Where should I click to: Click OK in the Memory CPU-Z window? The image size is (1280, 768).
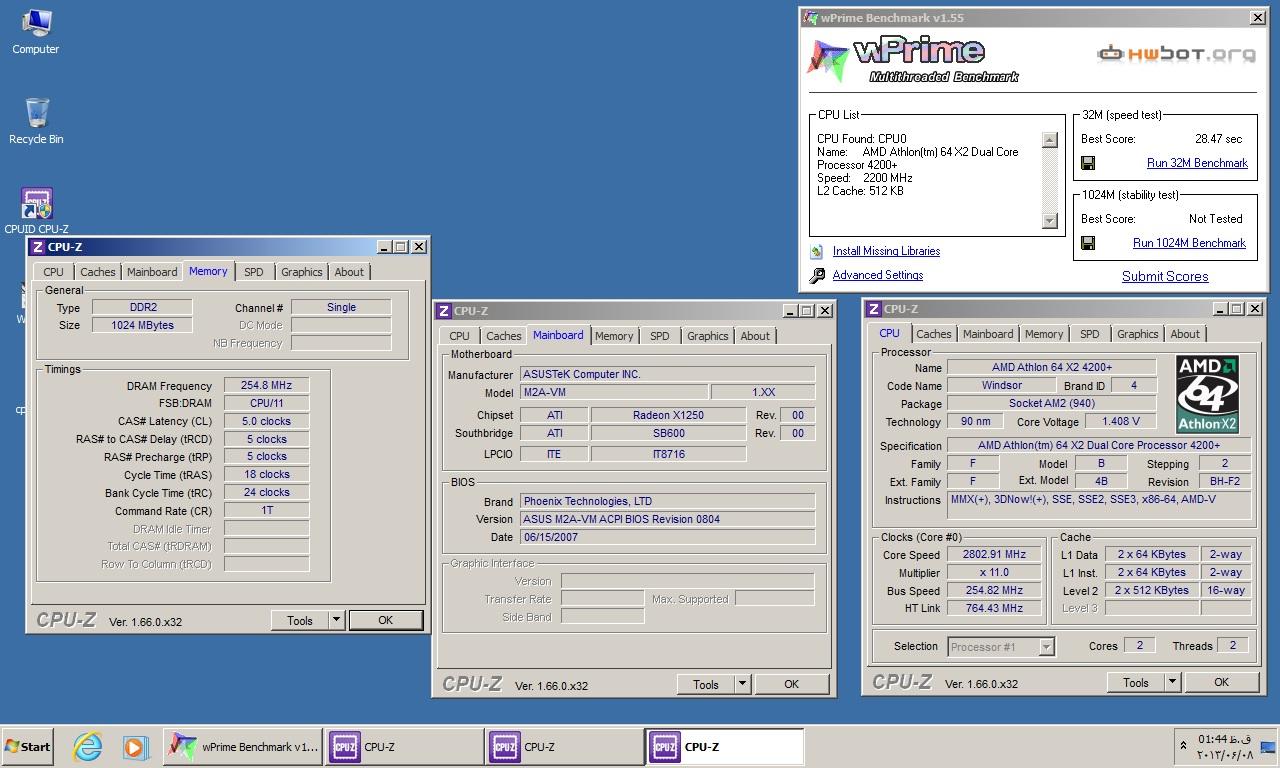tap(385, 621)
